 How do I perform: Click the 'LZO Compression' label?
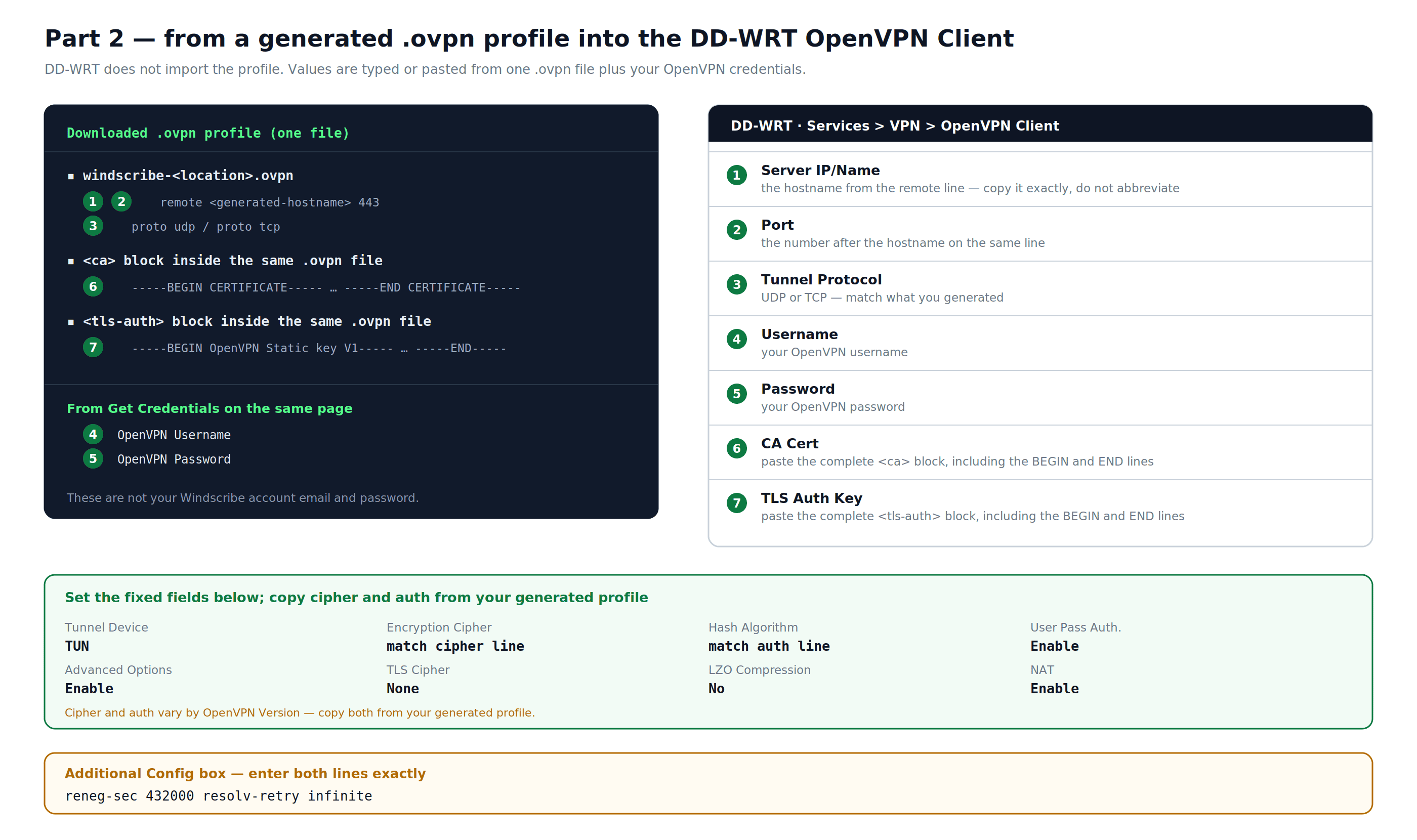pos(759,669)
